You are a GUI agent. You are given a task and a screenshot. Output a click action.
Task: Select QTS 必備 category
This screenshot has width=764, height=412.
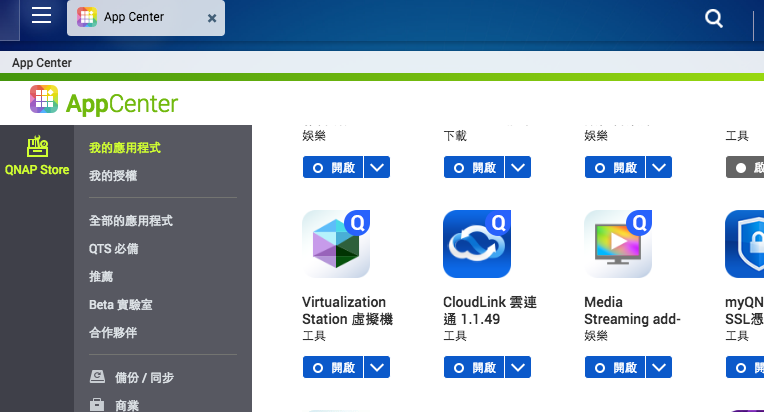(x=114, y=248)
